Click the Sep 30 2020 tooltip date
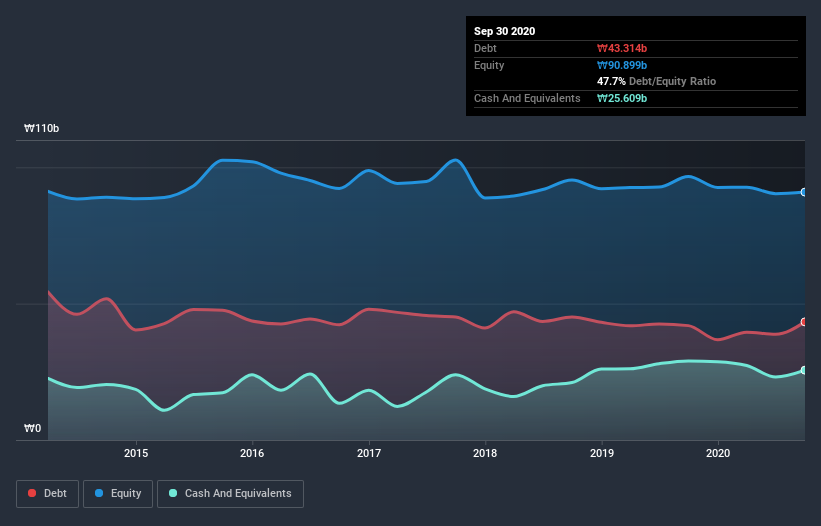821x526 pixels. [x=504, y=31]
